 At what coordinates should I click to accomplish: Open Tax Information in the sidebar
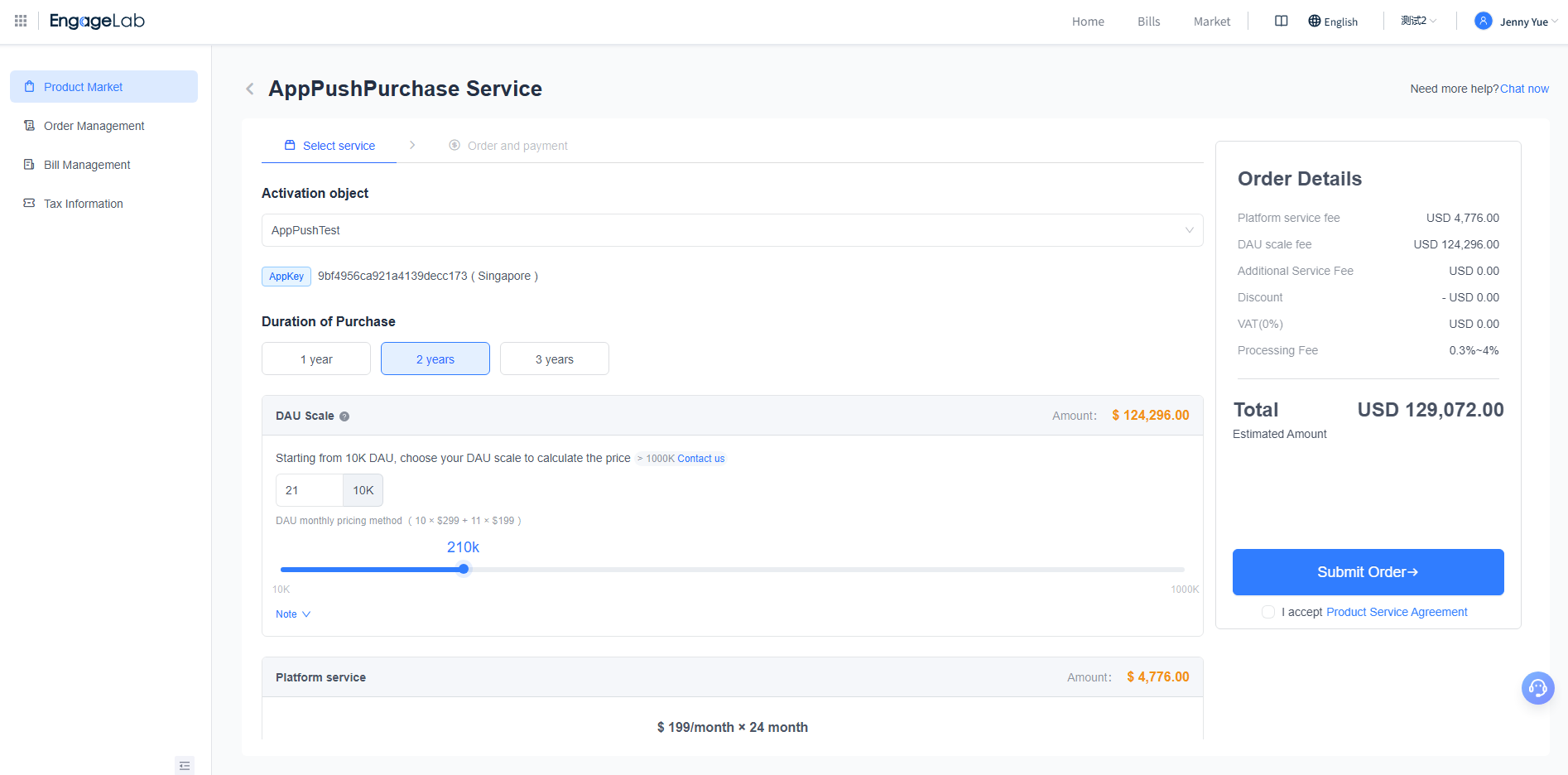point(103,203)
